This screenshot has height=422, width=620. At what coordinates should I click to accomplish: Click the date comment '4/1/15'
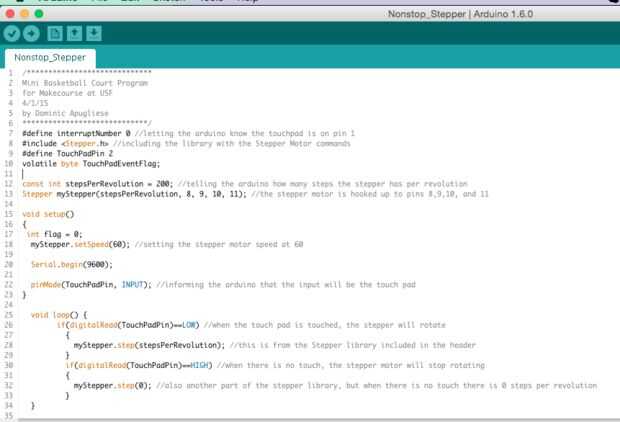pos(35,103)
